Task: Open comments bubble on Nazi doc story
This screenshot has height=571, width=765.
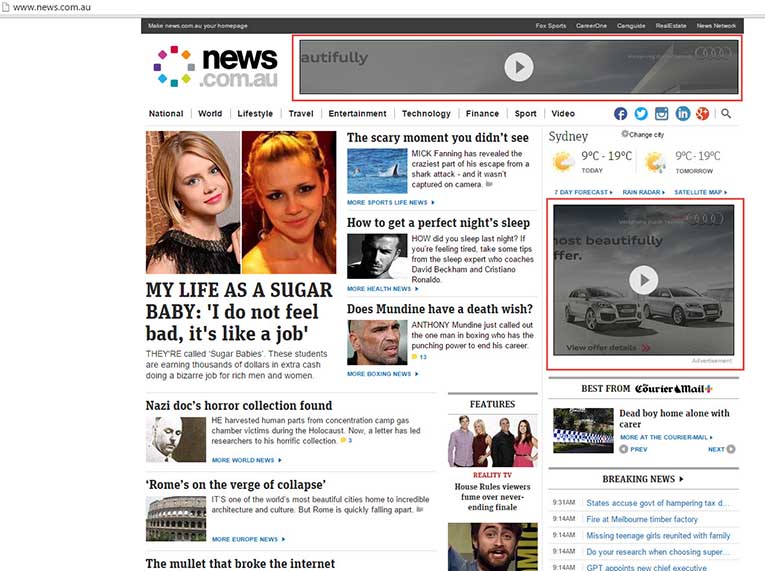Action: pos(343,440)
